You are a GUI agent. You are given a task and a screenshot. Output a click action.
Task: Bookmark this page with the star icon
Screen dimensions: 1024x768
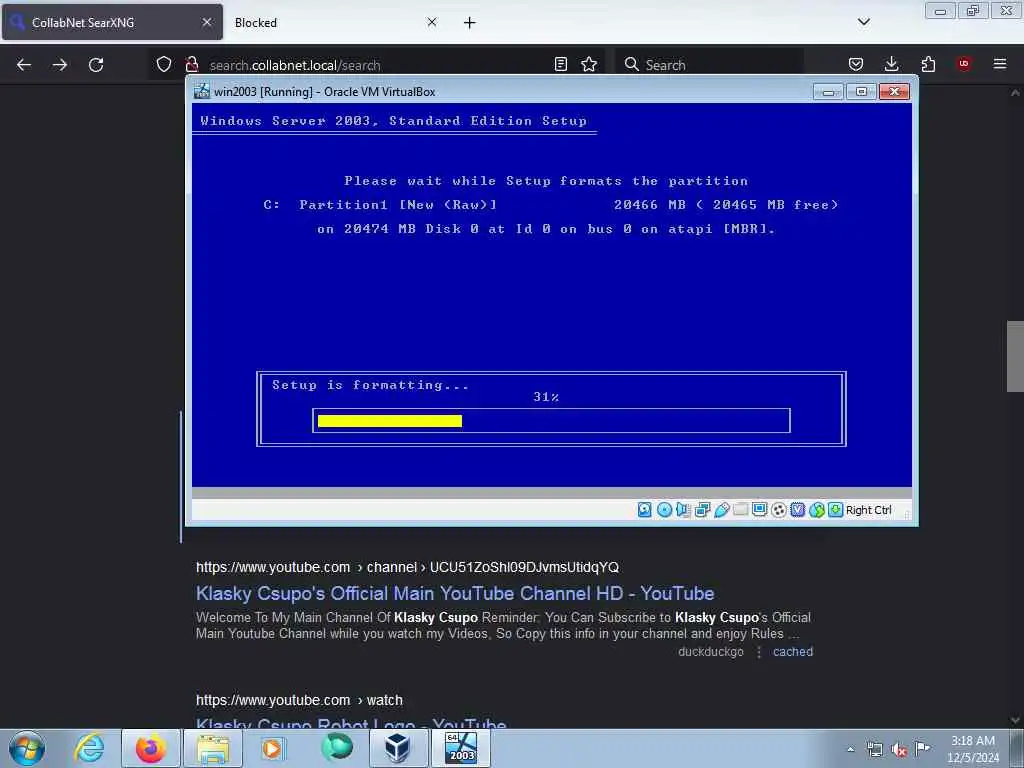click(589, 64)
